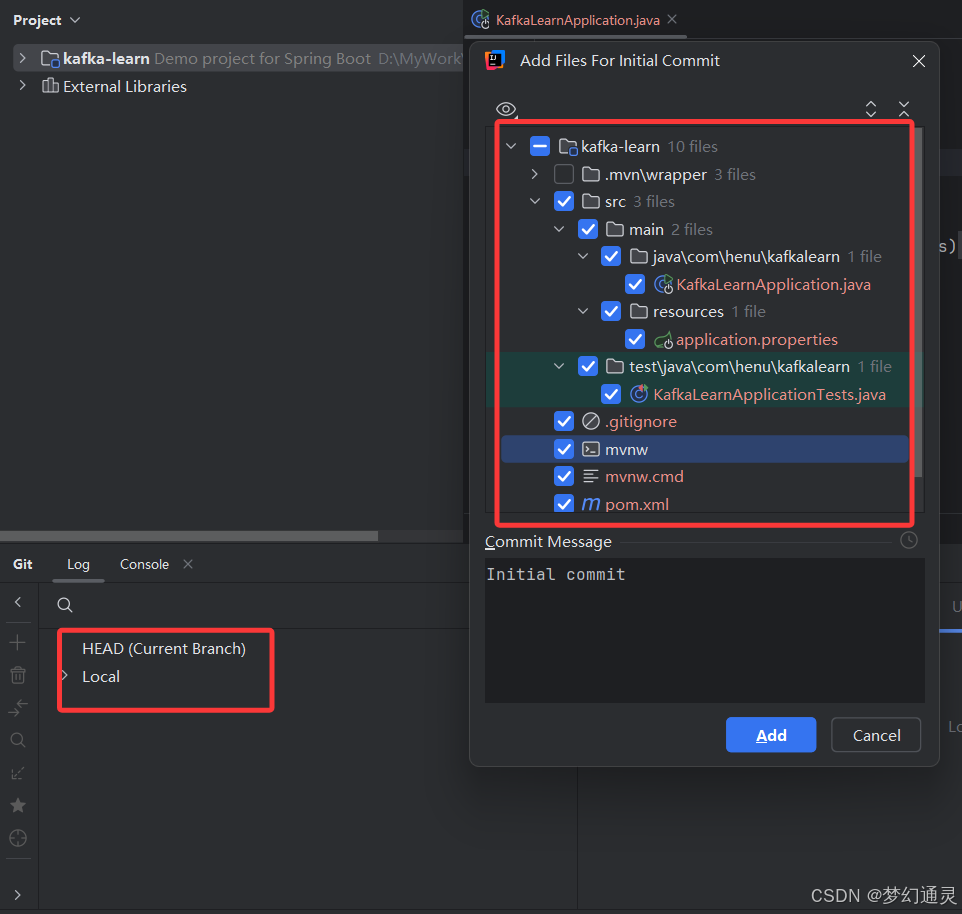Click the .gitignore file icon
Viewport: 962px width, 914px height.
pos(591,421)
